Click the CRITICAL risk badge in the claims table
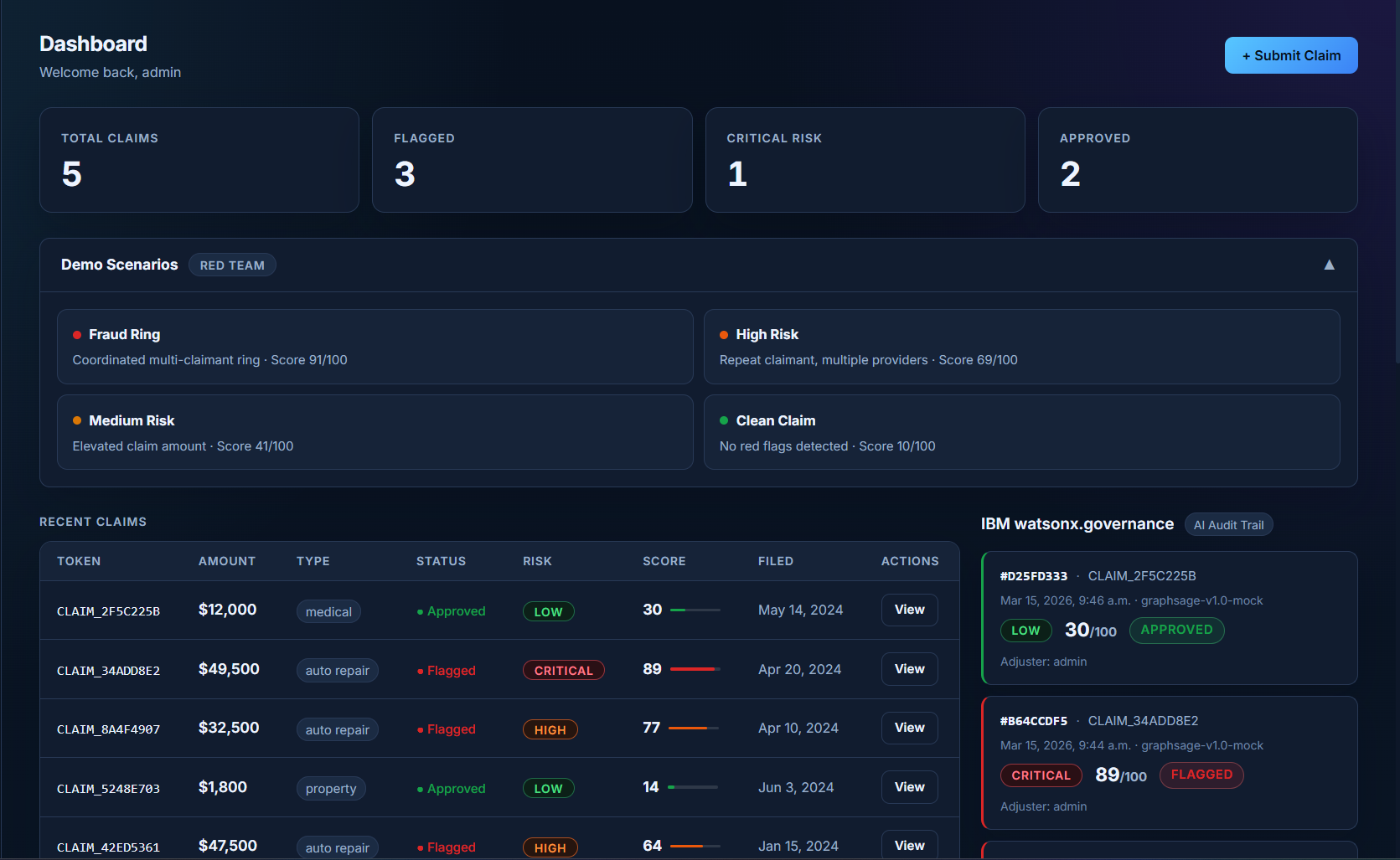Viewport: 1400px width, 860px height. click(564, 671)
